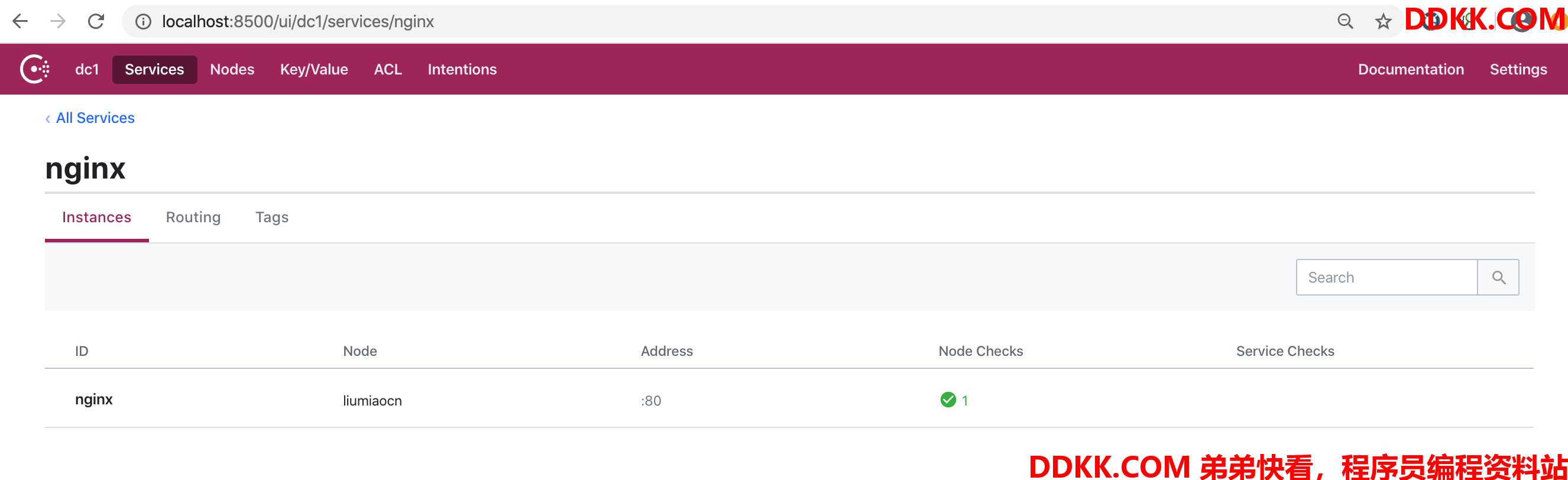The image size is (1568, 480).
Task: Click the search magnifier button
Action: coord(1498,278)
